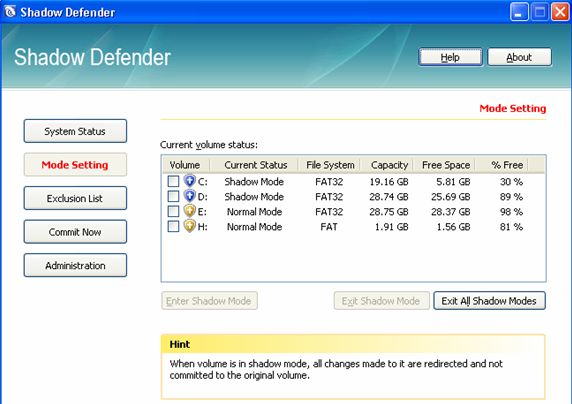Click the 28.37 GB free space value
The height and width of the screenshot is (404, 572).
451,212
